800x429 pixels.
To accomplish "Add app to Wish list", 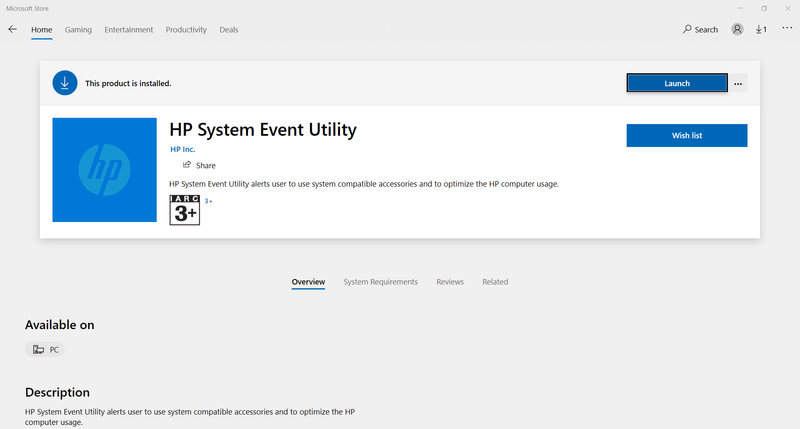I will coord(686,135).
